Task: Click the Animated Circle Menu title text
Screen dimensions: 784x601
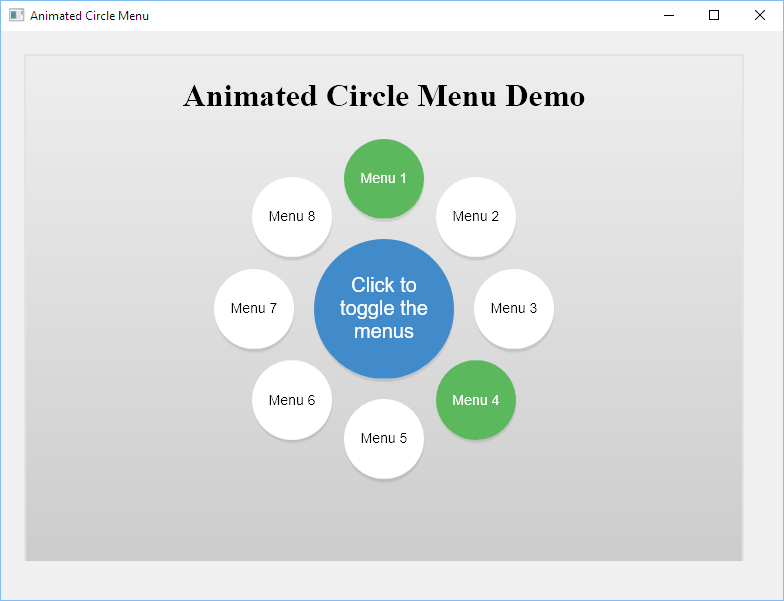Action: click(90, 16)
